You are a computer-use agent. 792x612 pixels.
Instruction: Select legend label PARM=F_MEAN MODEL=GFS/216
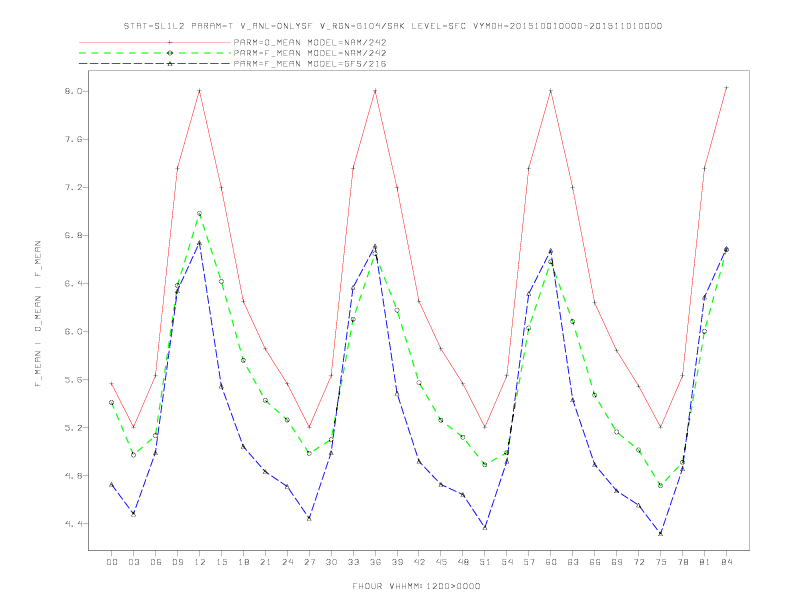pyautogui.click(x=310, y=64)
